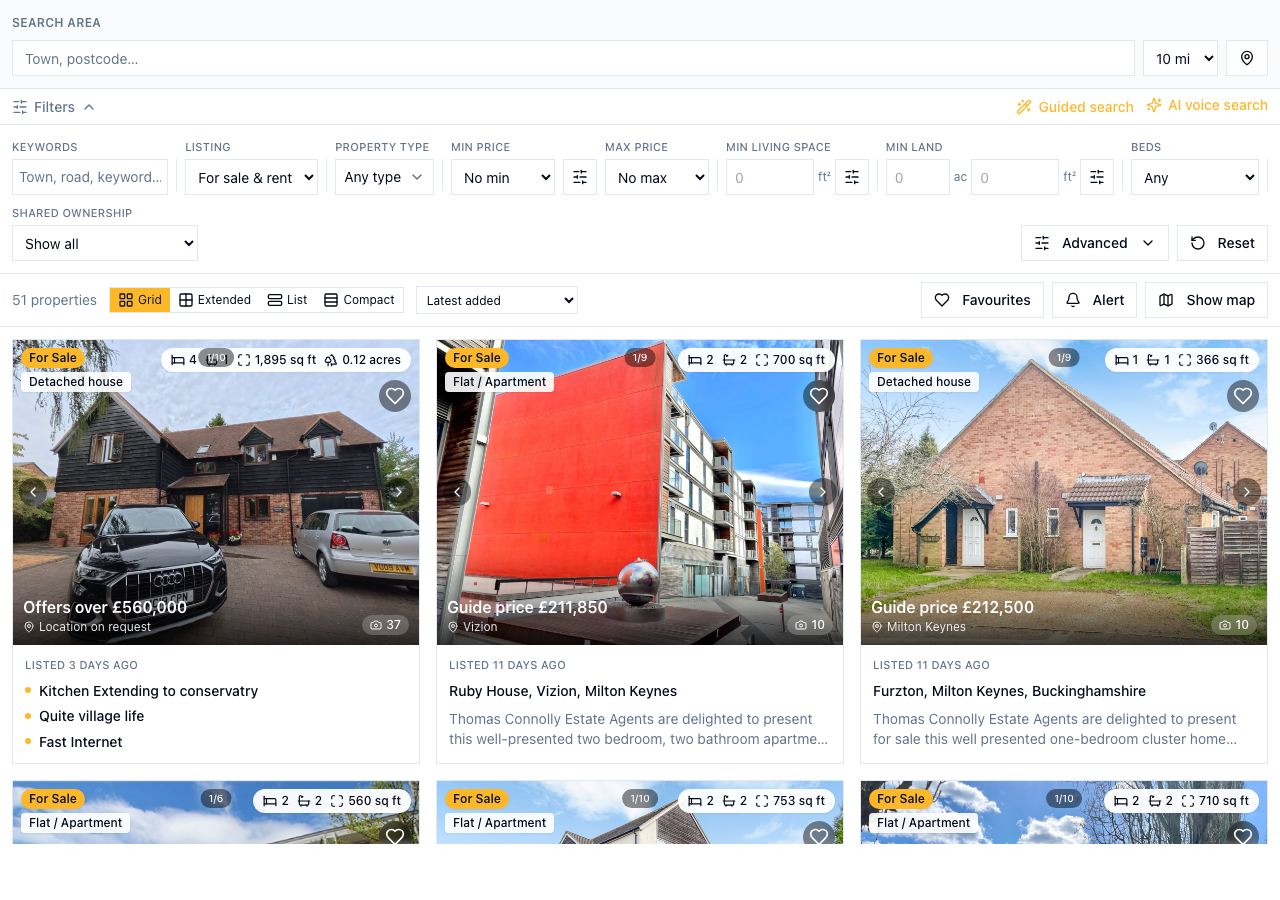Click 'Quite village life' bullet text

pos(92,716)
